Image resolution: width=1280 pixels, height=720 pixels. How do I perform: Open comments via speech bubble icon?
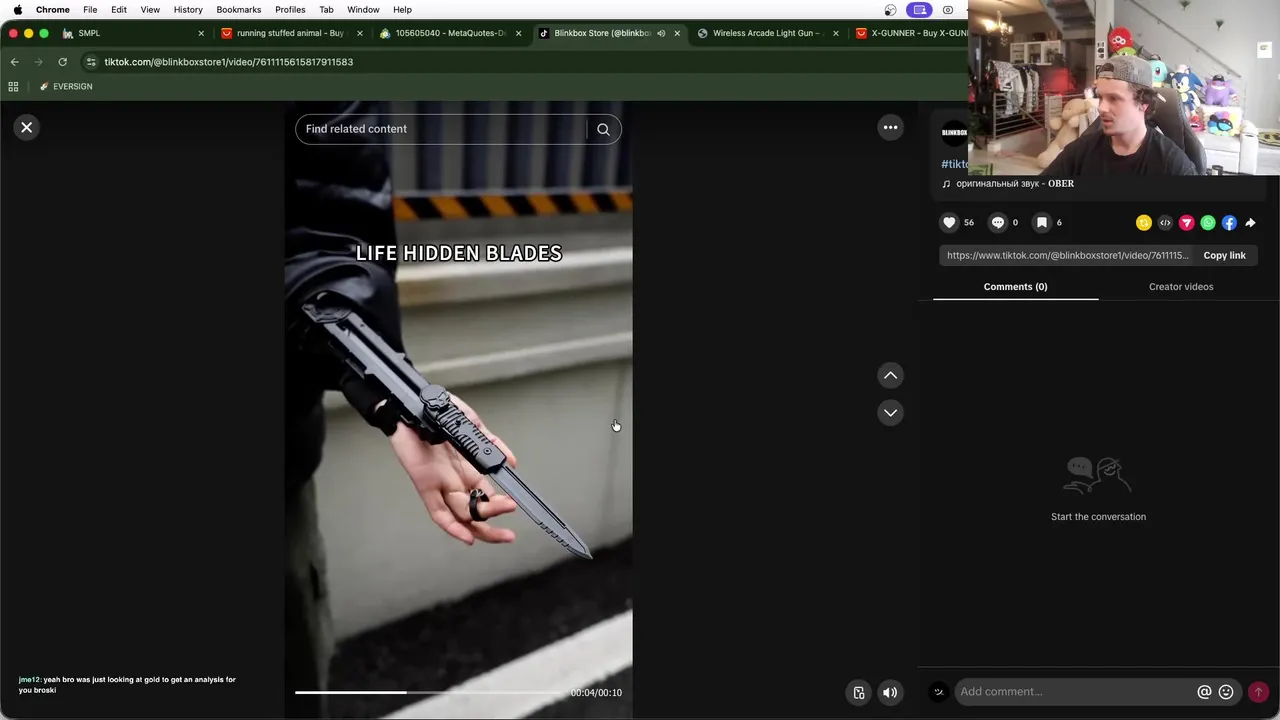997,223
